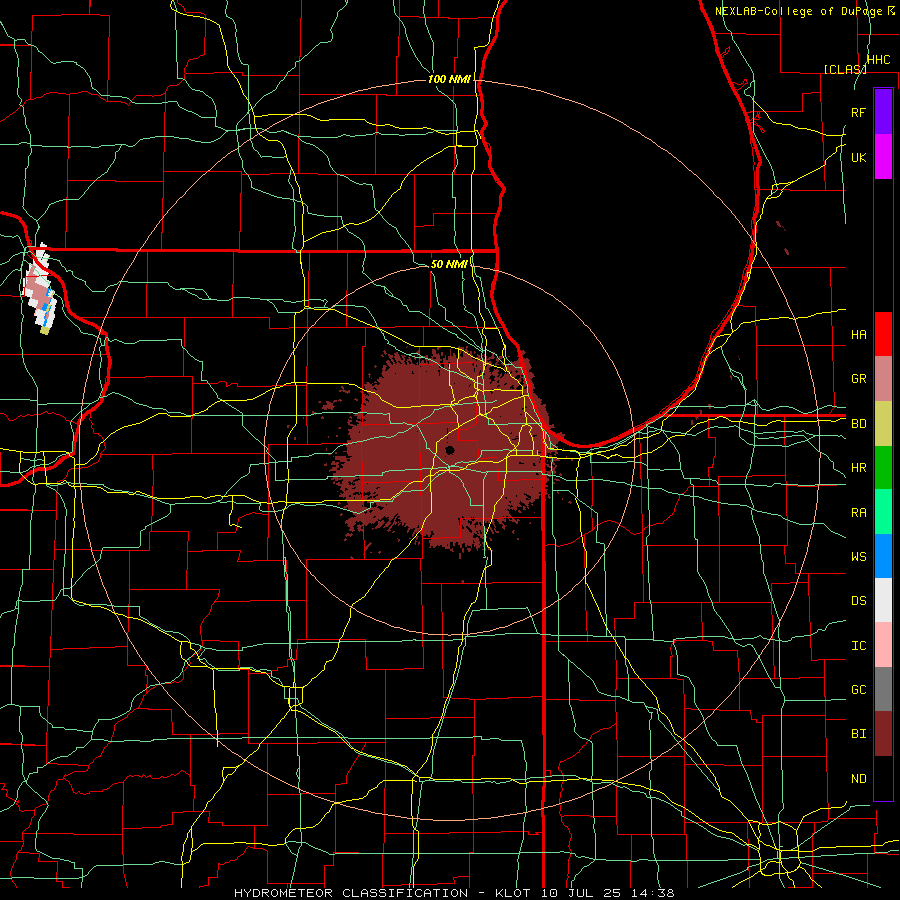Click the HYDROMETEOR CLASSIFICATION title text

pyautogui.click(x=351, y=893)
